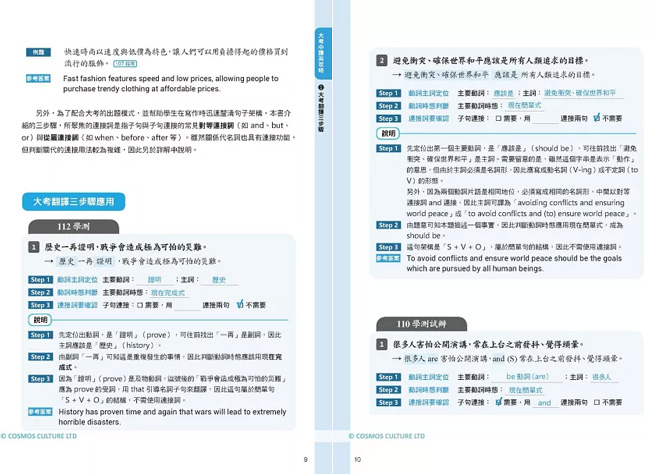Click sentence 'History has proven time and again'
The height and width of the screenshot is (474, 650).
click(172, 417)
